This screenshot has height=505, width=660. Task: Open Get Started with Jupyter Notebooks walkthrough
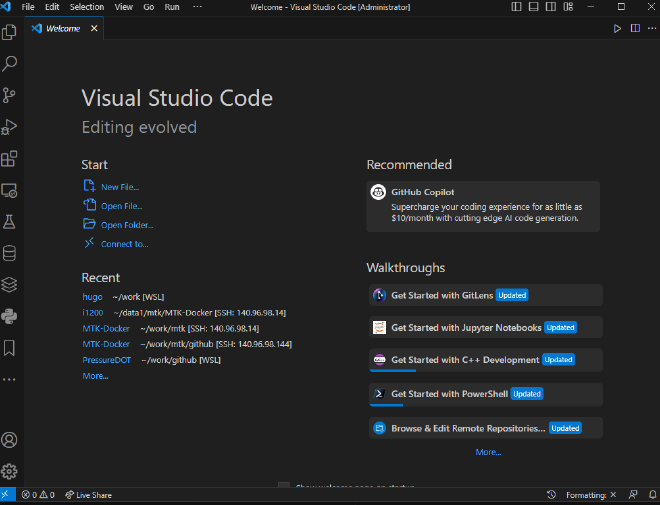pyautogui.click(x=486, y=327)
